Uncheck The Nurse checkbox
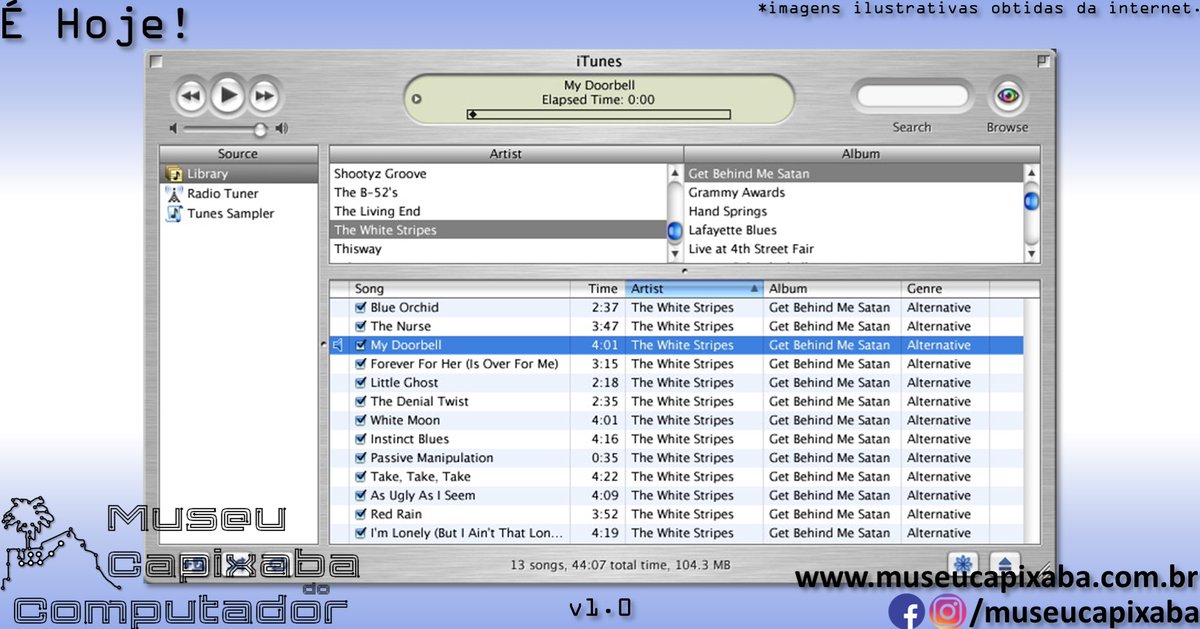1200x629 pixels. pos(361,326)
